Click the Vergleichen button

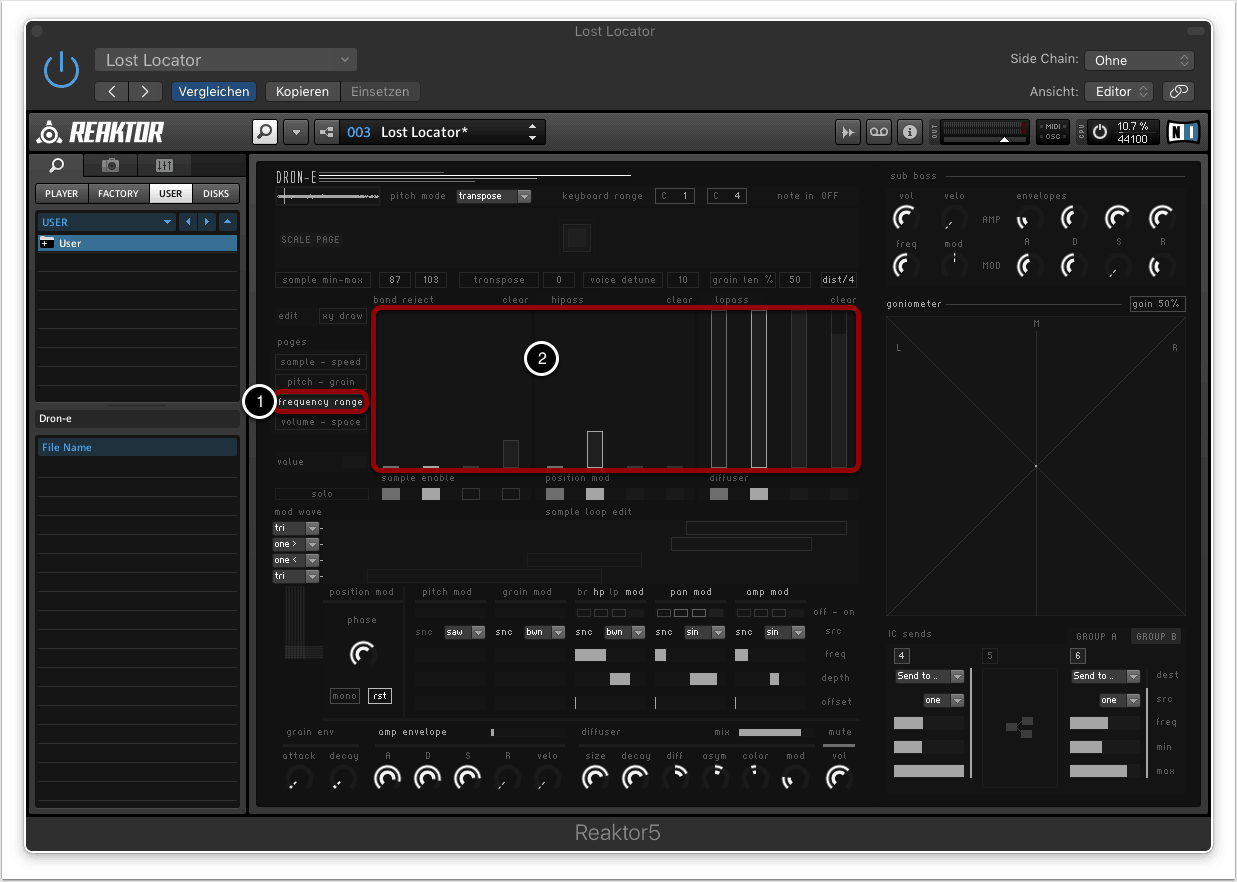click(214, 91)
